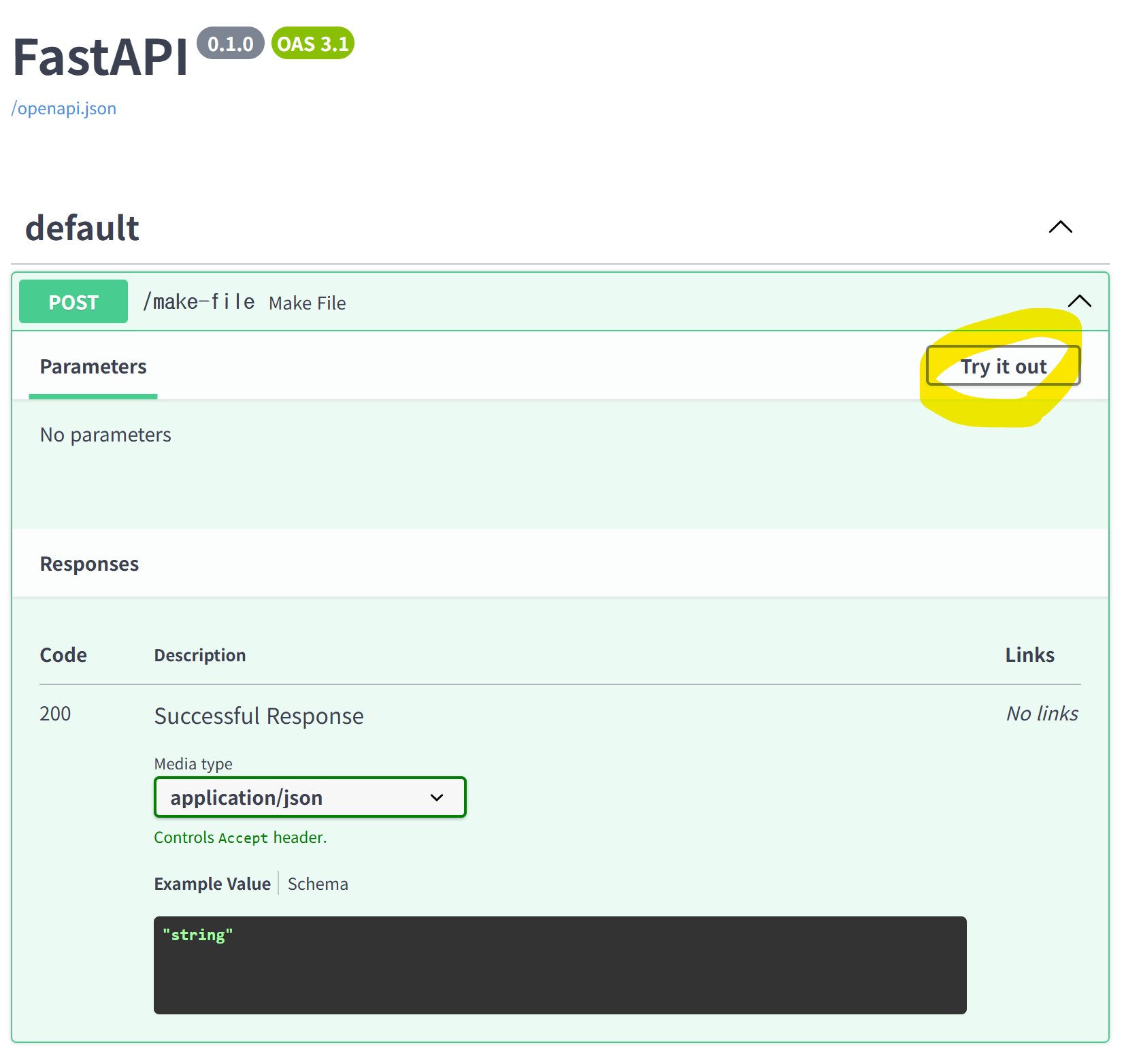The width and height of the screenshot is (1124, 1064).
Task: Click the 0.1.0 version badge
Action: (x=231, y=44)
